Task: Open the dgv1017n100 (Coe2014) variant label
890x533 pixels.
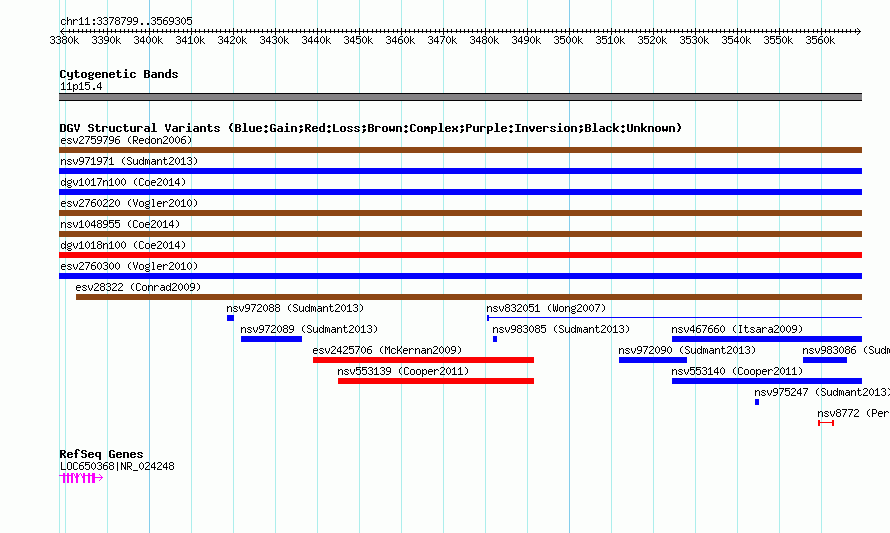Action: coord(123,182)
